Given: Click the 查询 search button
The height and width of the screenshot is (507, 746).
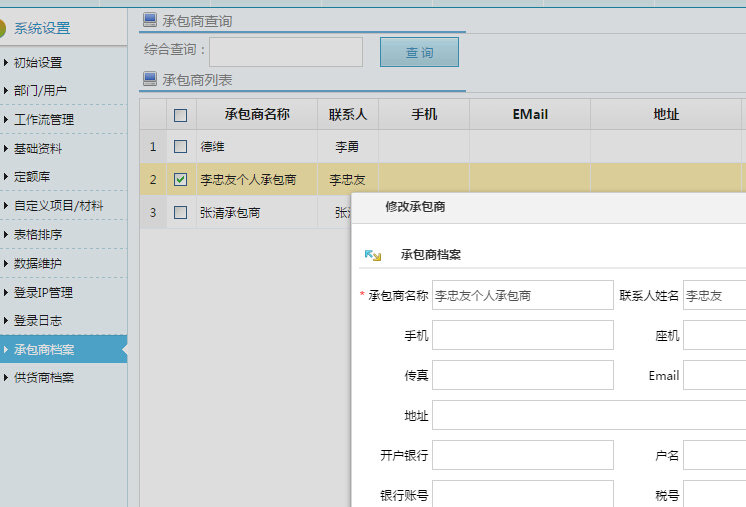Looking at the screenshot, I should (419, 52).
